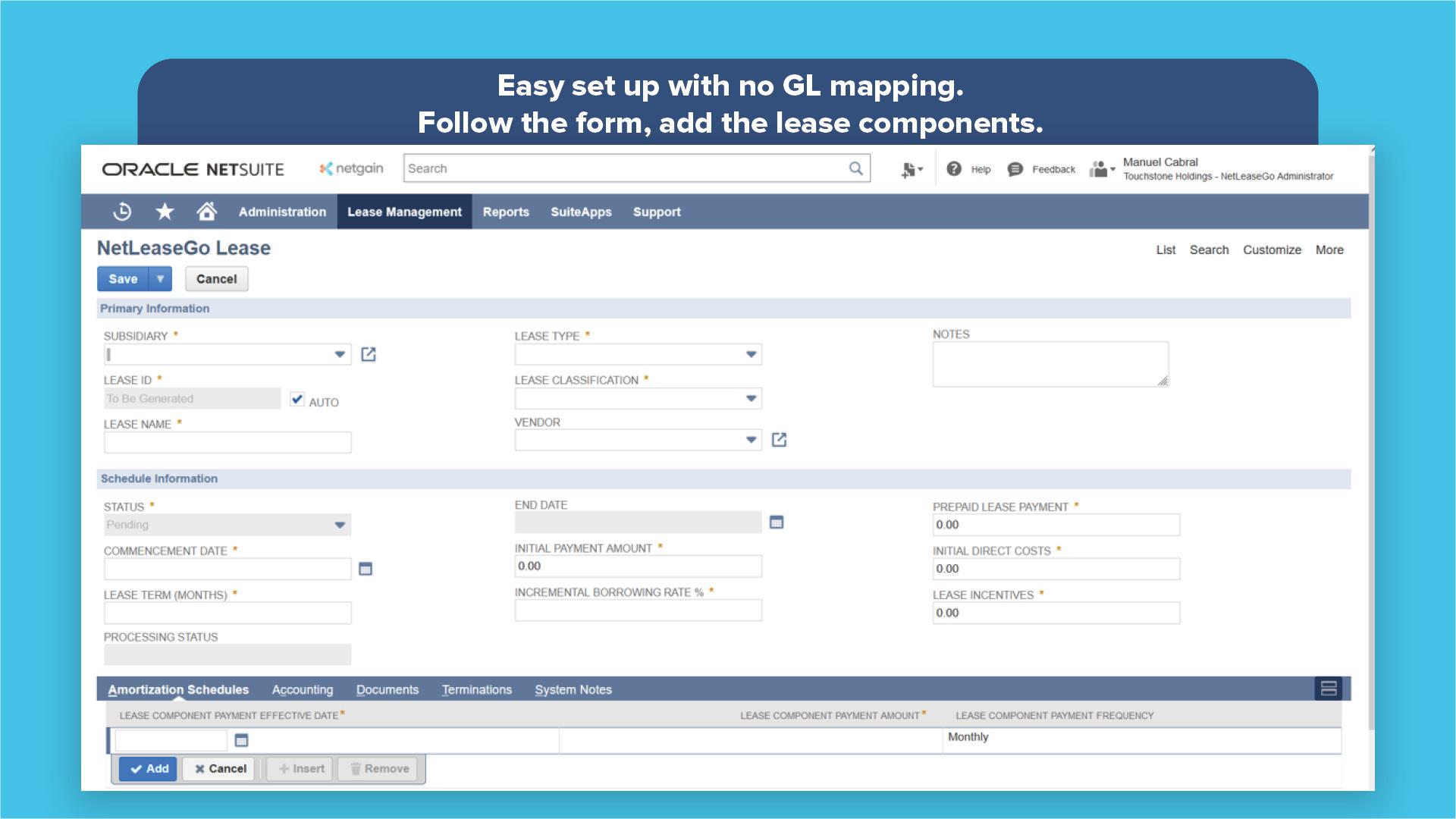Screen dimensions: 1456x819
Task: Click the Shortcuts star icon
Action: pos(165,212)
